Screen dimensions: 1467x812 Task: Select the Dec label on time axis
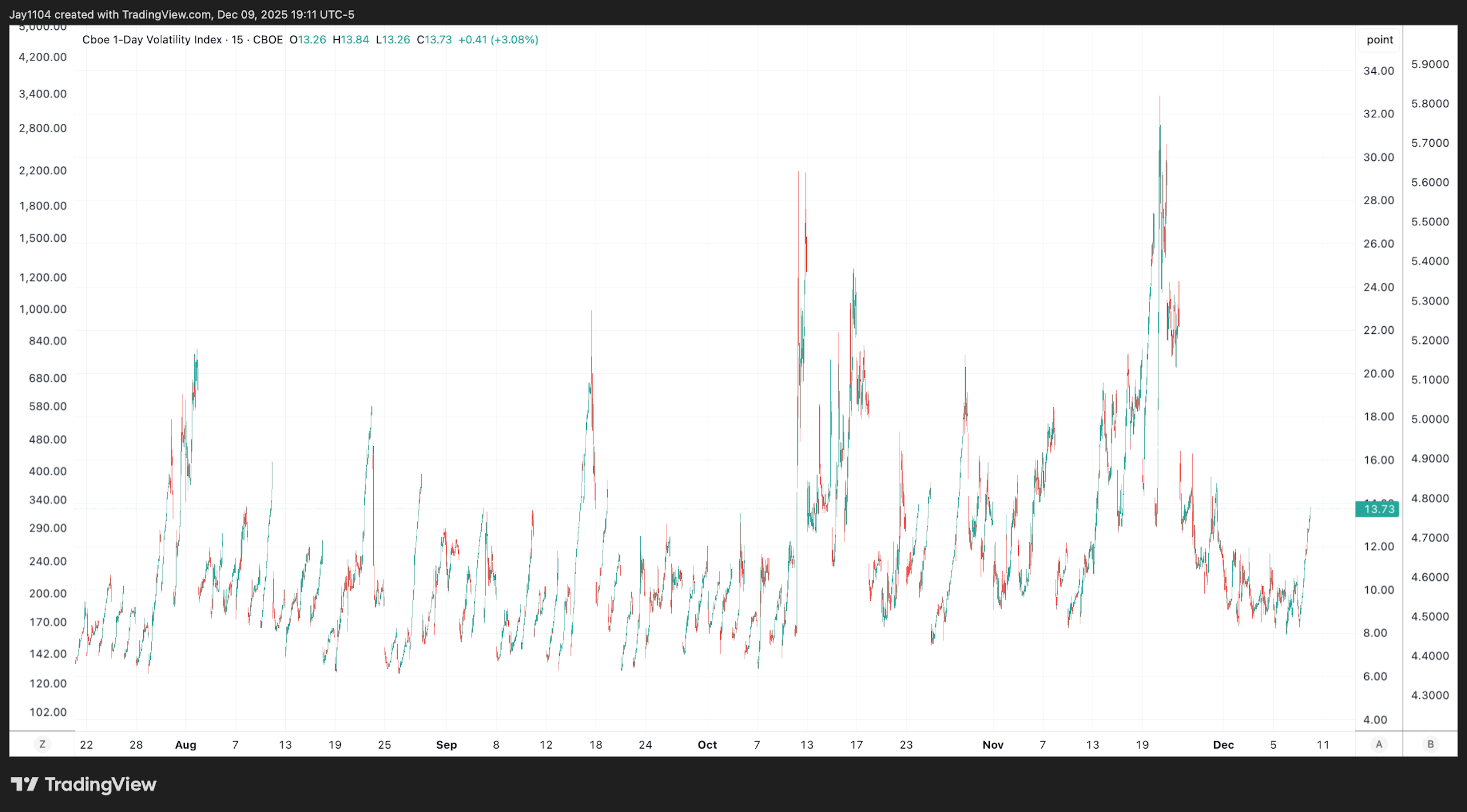click(x=1223, y=744)
